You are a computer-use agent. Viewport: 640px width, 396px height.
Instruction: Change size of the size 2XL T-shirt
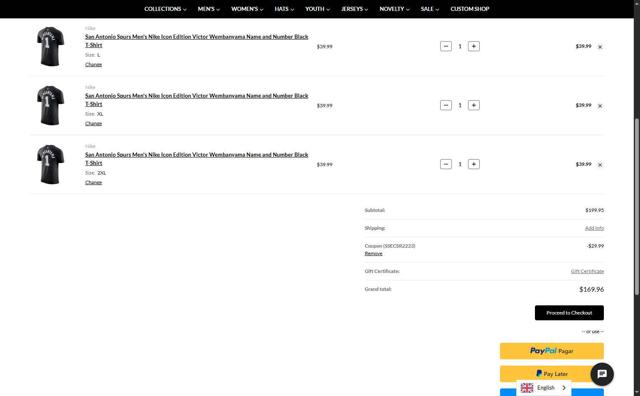[93, 182]
